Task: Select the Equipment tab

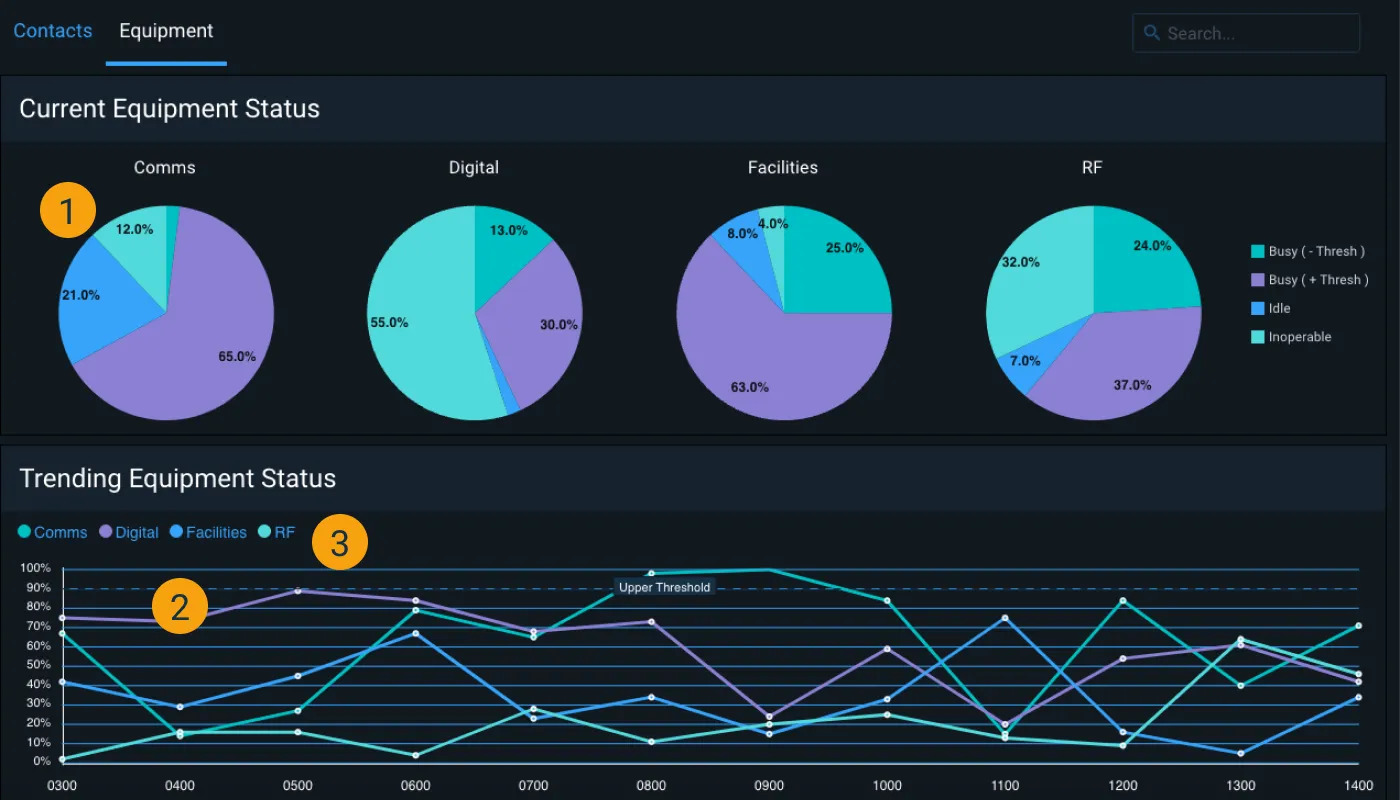Action: [166, 31]
